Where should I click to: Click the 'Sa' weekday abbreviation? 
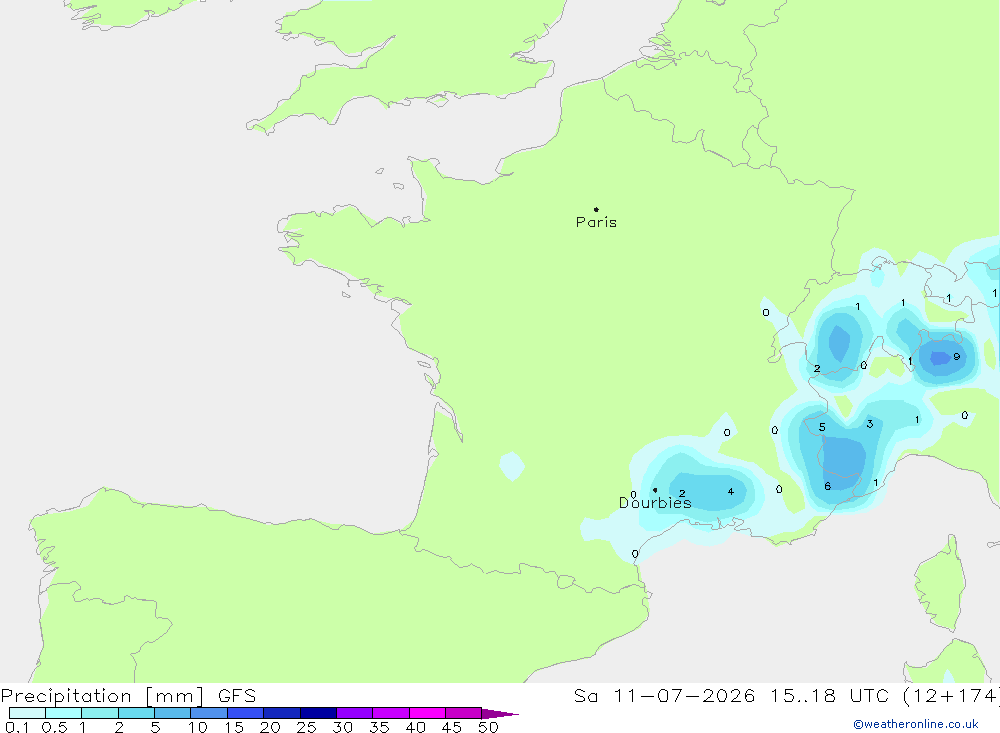pyautogui.click(x=585, y=695)
